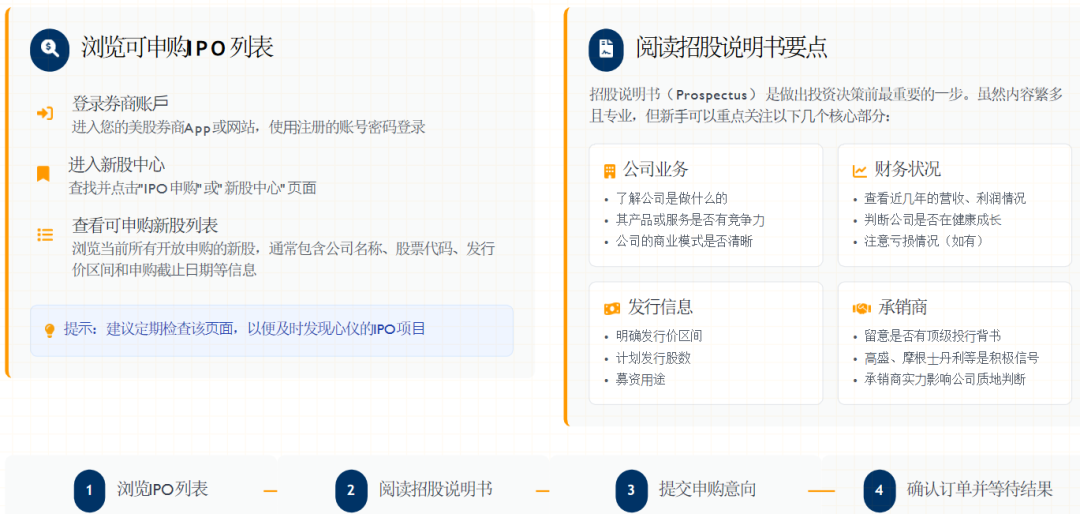Click the login arrow icon next to 登录券商账户
Screen dimensions: 1080x514
(45, 113)
